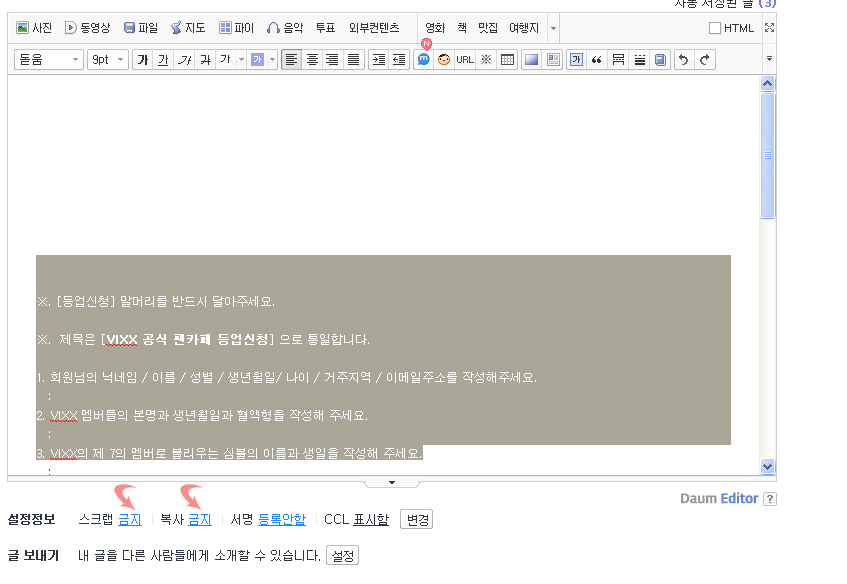Center align the text
The height and width of the screenshot is (584, 847).
tap(312, 59)
